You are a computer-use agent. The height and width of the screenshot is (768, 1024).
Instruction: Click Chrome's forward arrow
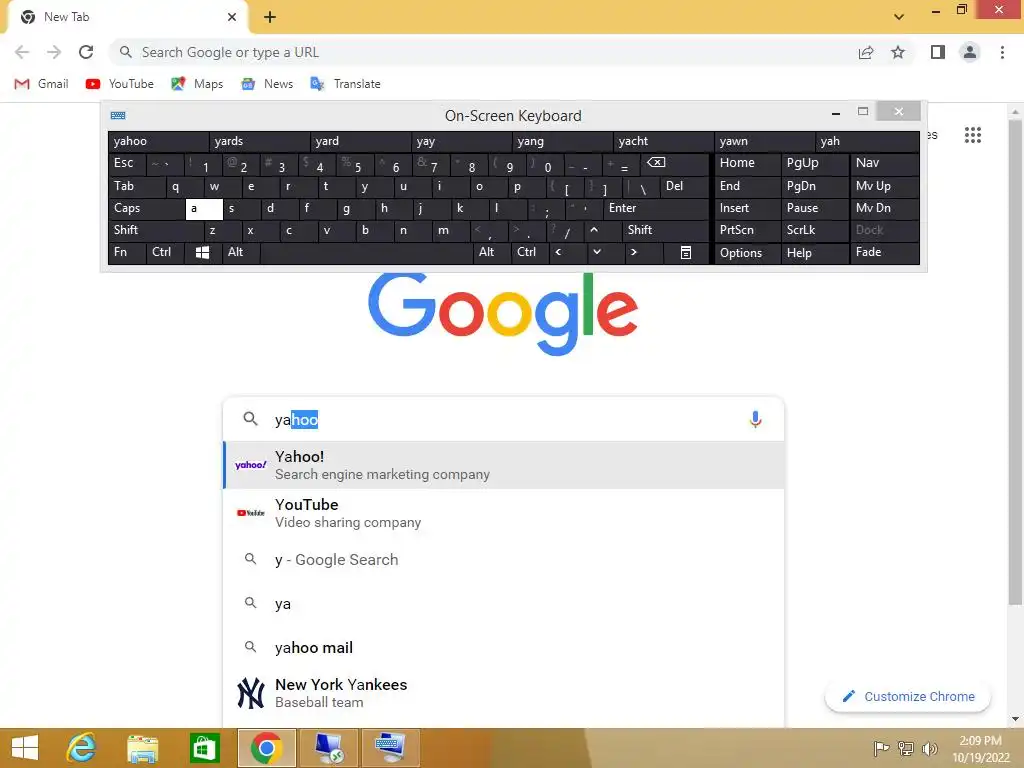54,52
